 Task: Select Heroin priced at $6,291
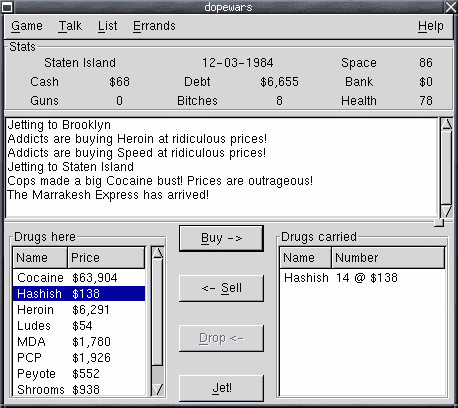(x=79, y=310)
